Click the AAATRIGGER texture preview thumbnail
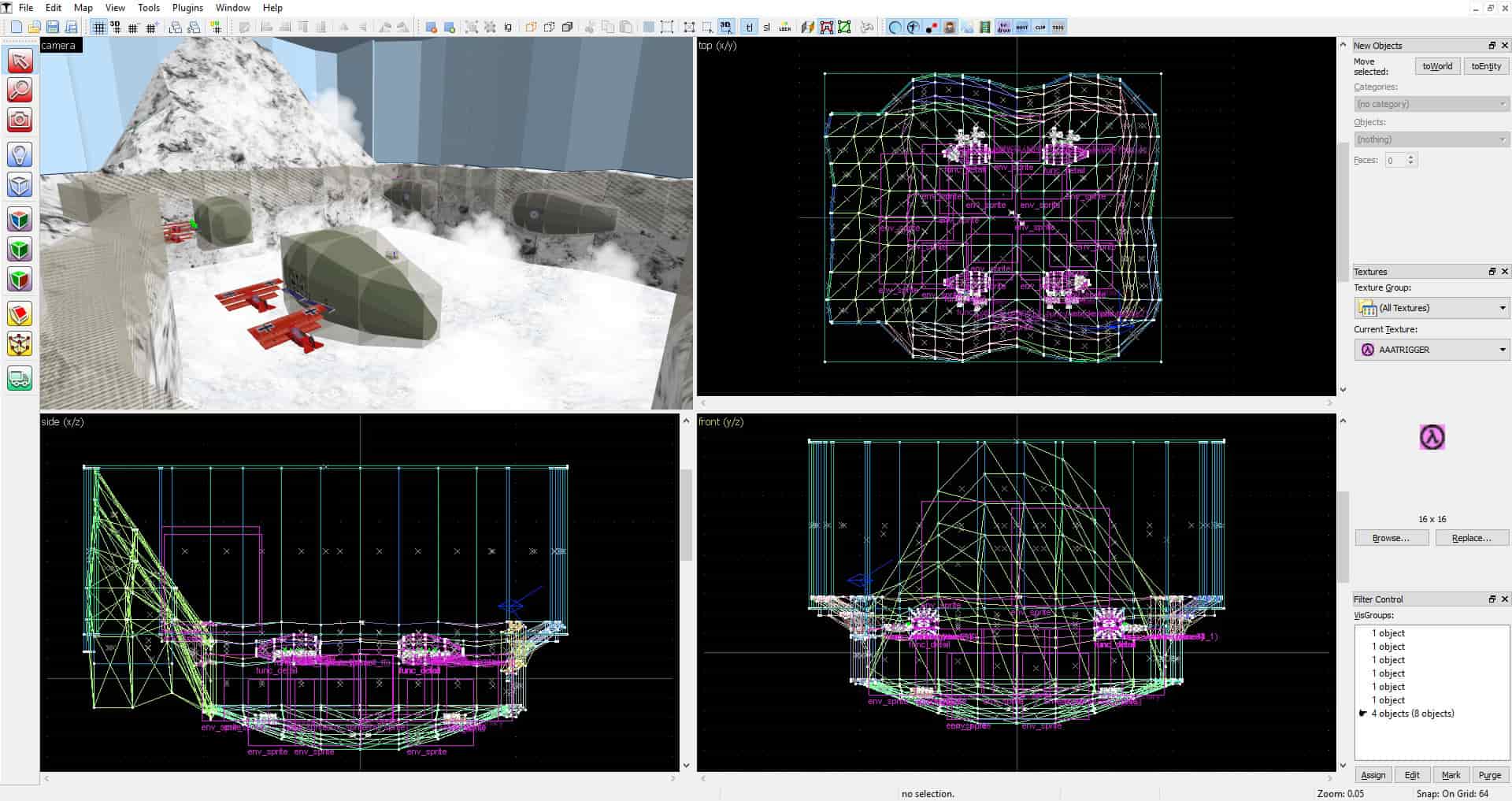The image size is (1512, 801). [x=1432, y=437]
